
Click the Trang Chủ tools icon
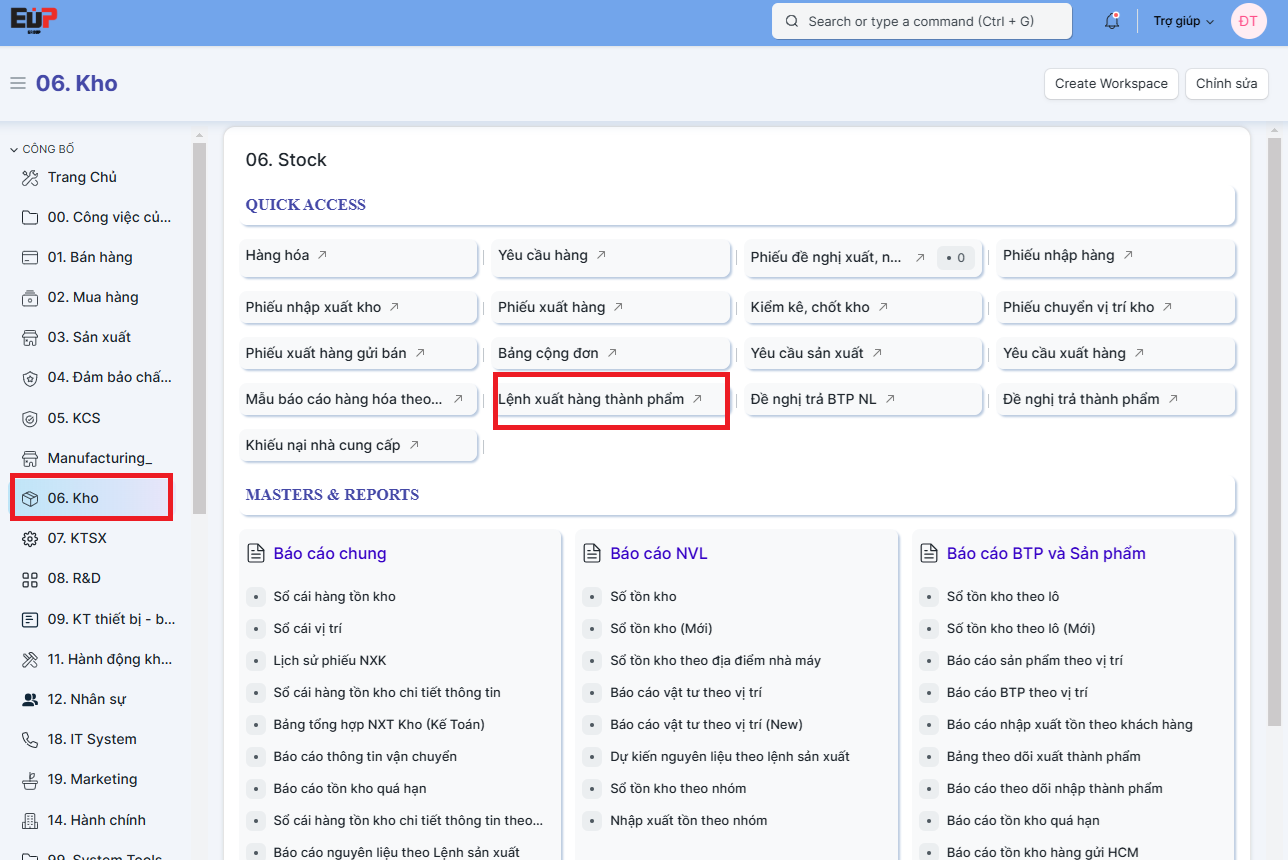click(x=30, y=177)
